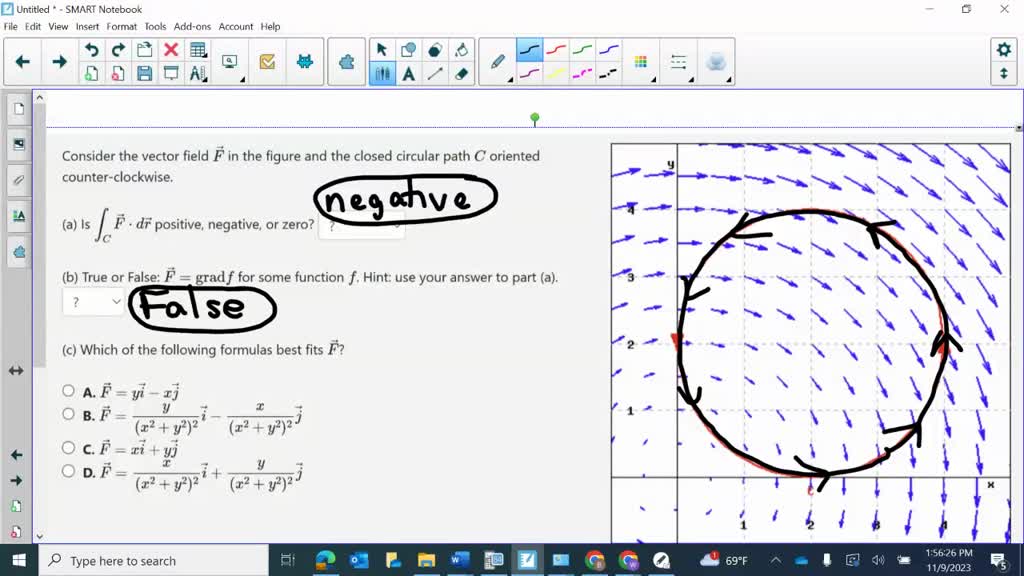Click the Undo arrow
This screenshot has width=1024, height=576.
coord(92,49)
